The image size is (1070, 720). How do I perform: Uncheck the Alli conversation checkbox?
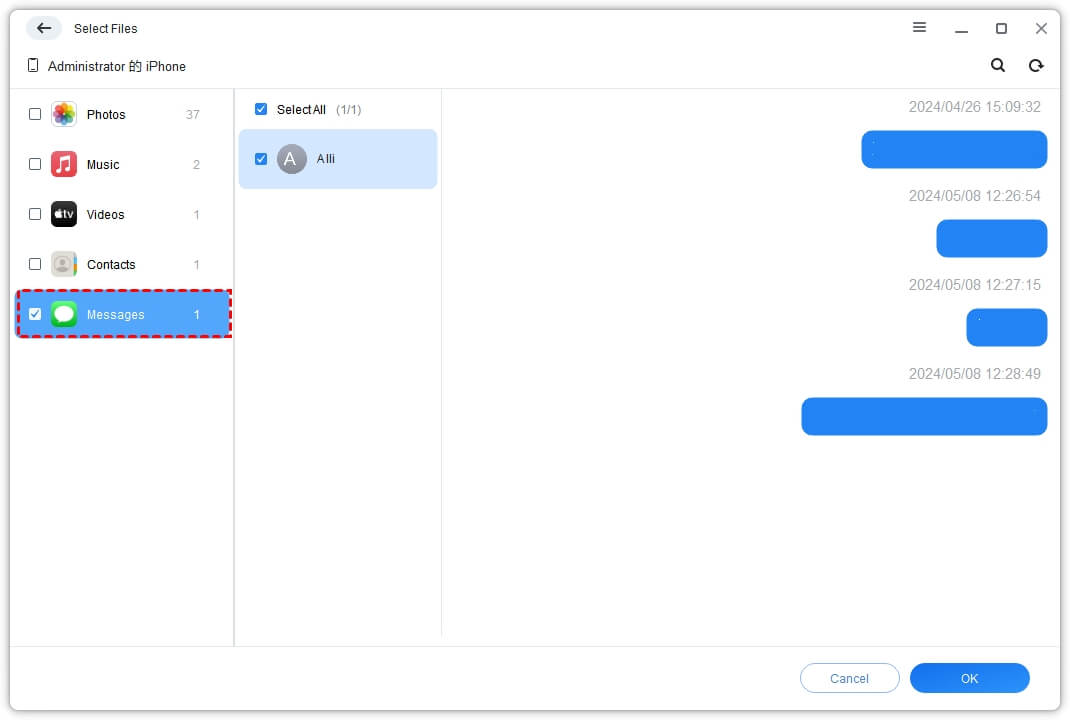pyautogui.click(x=261, y=158)
